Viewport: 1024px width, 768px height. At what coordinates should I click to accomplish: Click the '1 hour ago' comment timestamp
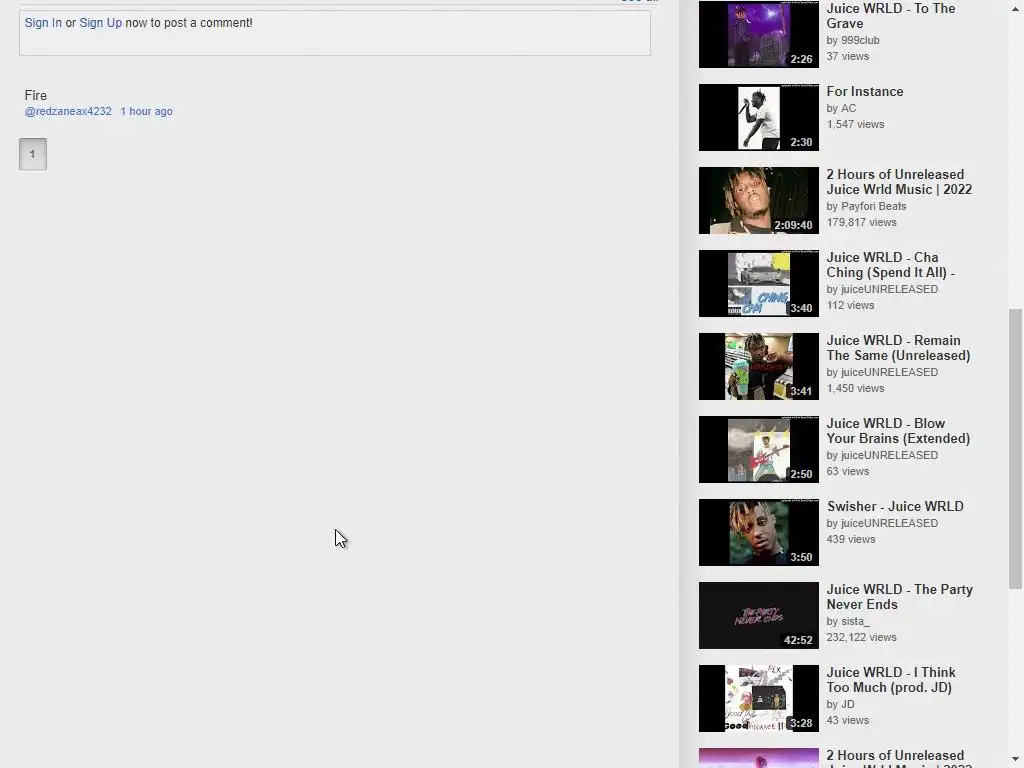146,111
